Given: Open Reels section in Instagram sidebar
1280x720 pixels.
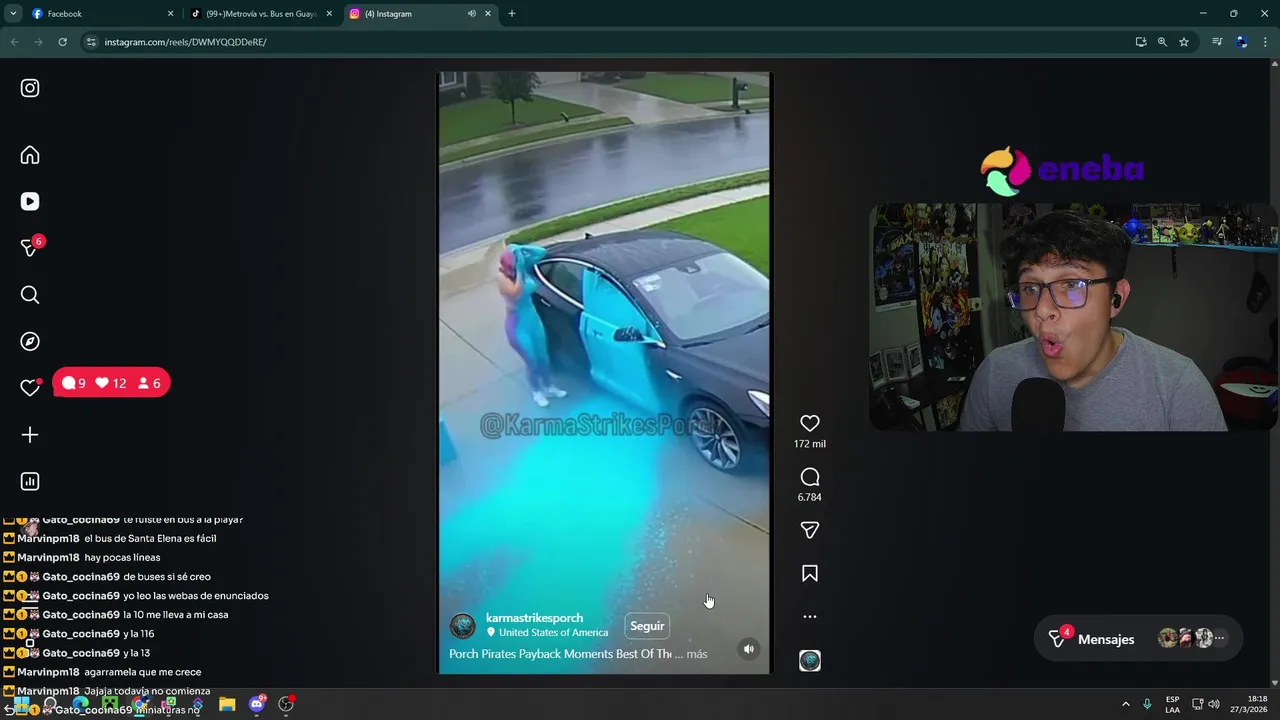Looking at the screenshot, I should (x=30, y=201).
